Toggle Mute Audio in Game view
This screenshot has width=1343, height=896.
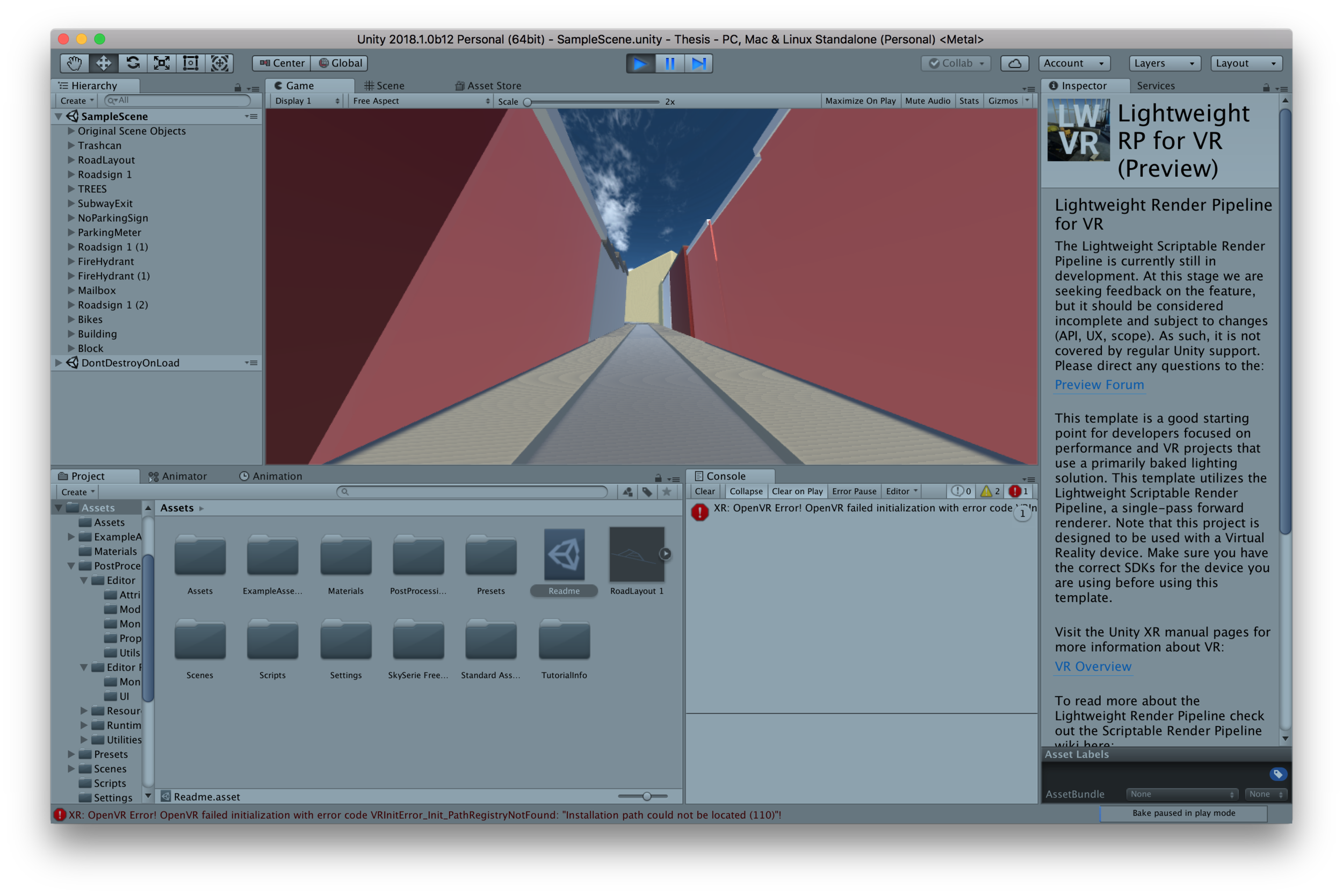[927, 100]
